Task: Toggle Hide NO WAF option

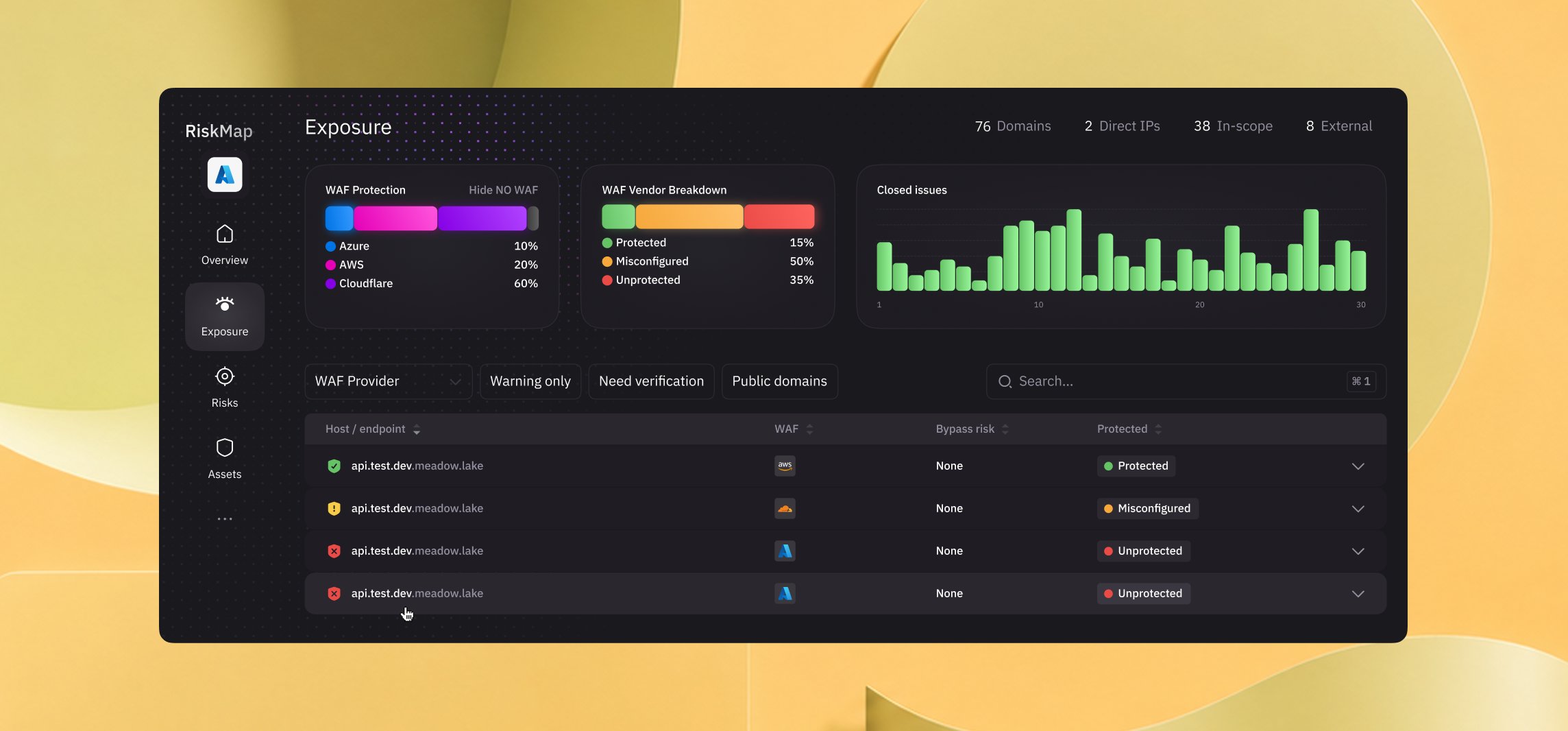Action: tap(503, 190)
